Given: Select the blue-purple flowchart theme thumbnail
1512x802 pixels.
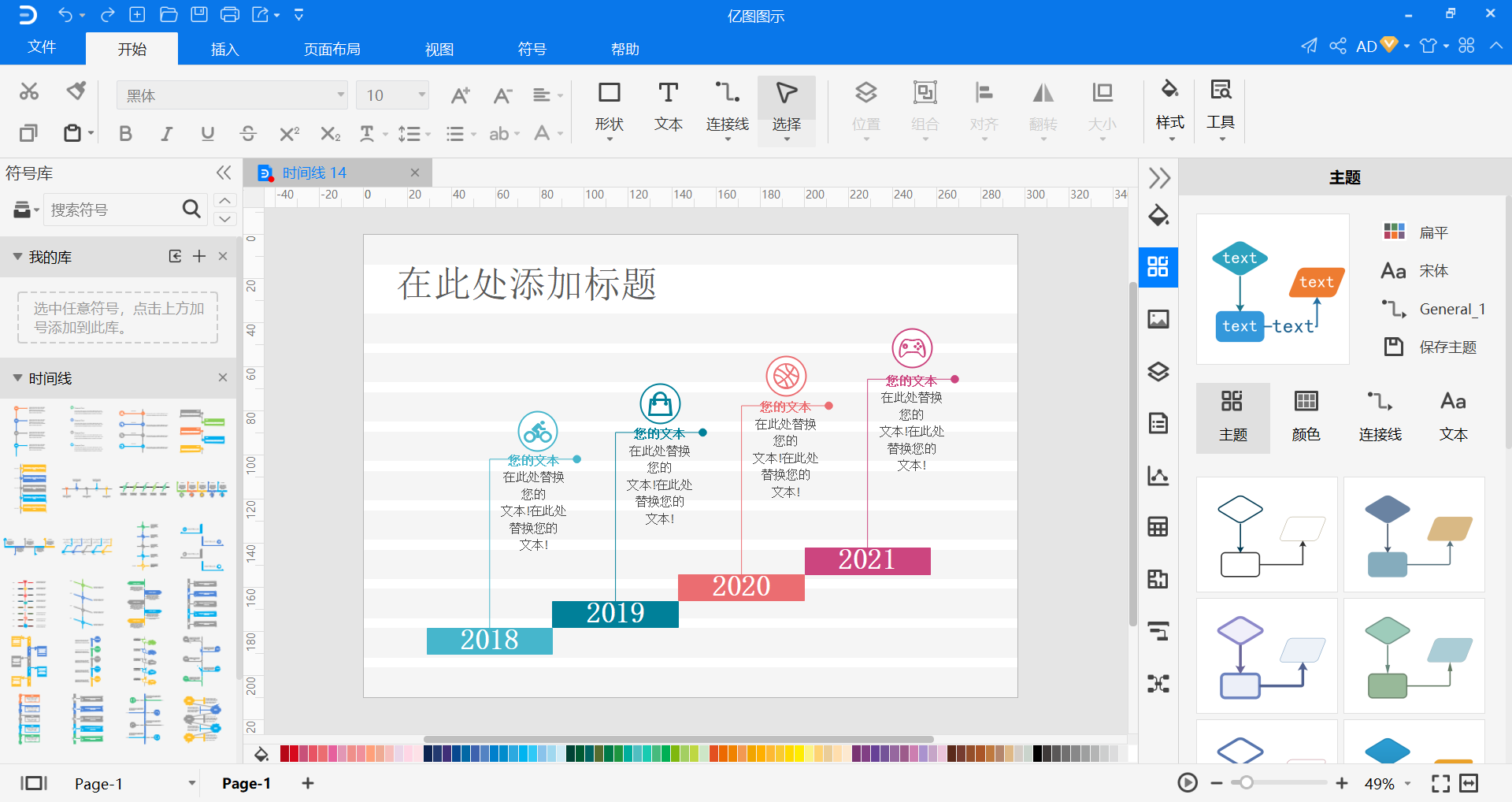Looking at the screenshot, I should click(x=1266, y=656).
